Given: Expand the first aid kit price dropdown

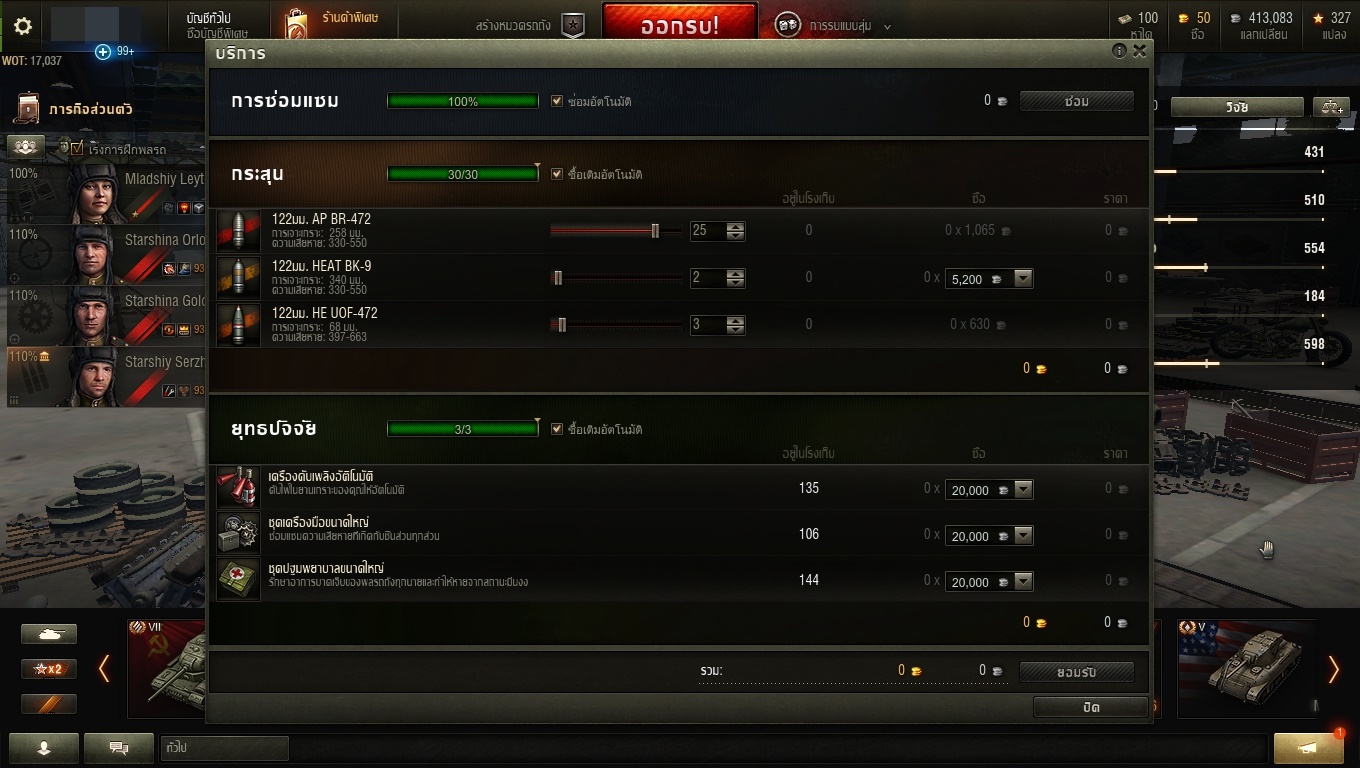Looking at the screenshot, I should pos(1023,582).
